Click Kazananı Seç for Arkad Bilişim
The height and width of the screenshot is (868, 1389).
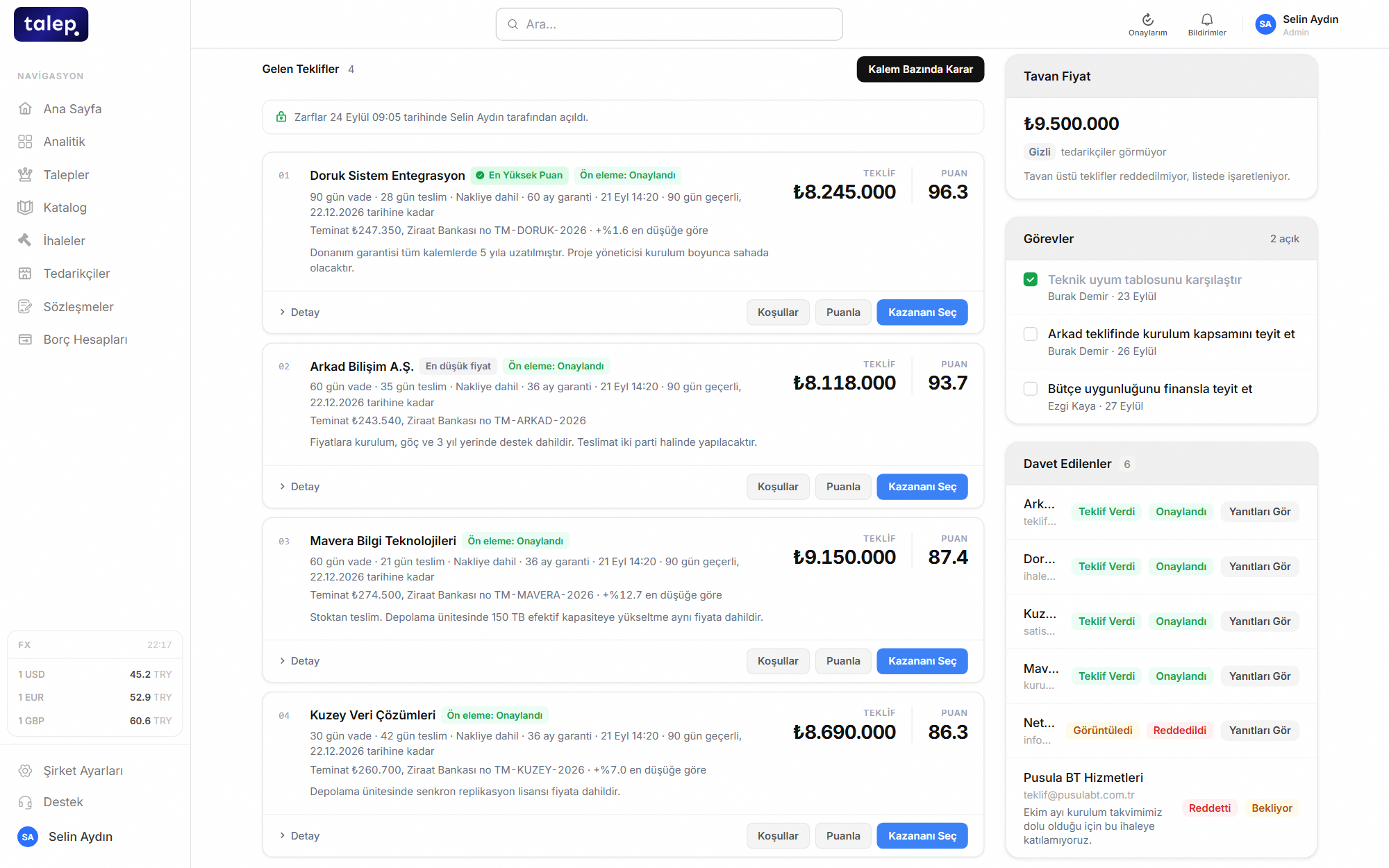click(922, 487)
